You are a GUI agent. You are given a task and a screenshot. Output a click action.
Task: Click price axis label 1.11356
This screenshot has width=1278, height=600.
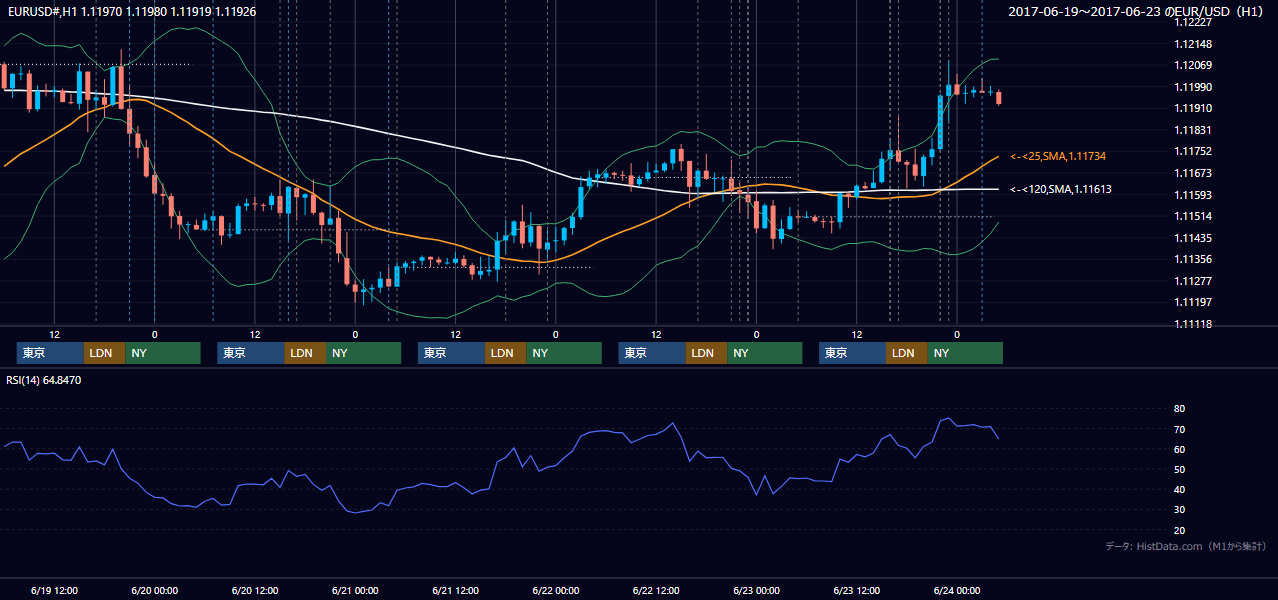(x=1194, y=259)
